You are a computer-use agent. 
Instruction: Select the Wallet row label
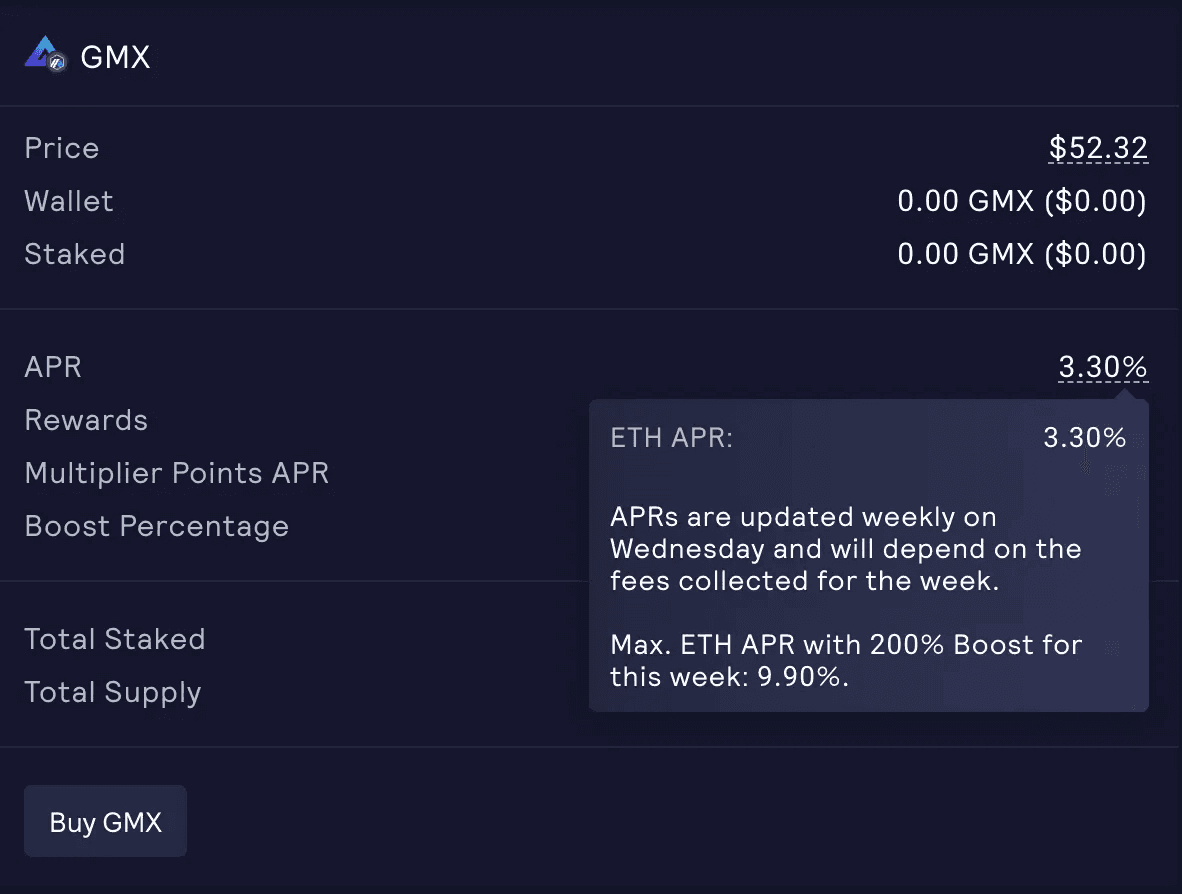tap(69, 201)
